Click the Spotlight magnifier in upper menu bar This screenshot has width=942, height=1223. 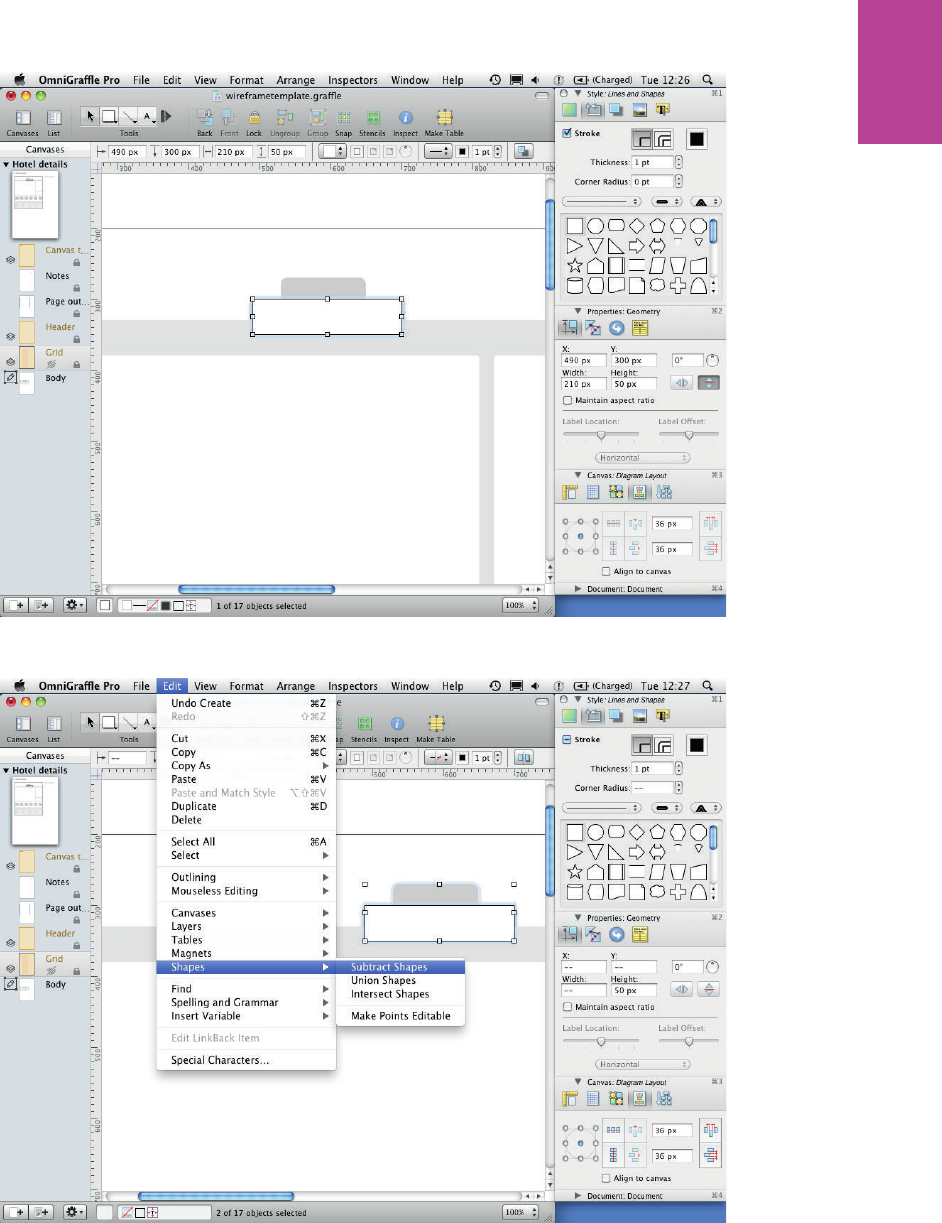coord(708,80)
